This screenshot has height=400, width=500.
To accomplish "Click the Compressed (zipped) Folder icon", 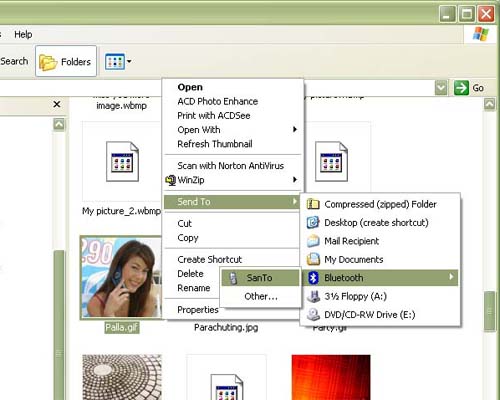I will click(x=313, y=204).
